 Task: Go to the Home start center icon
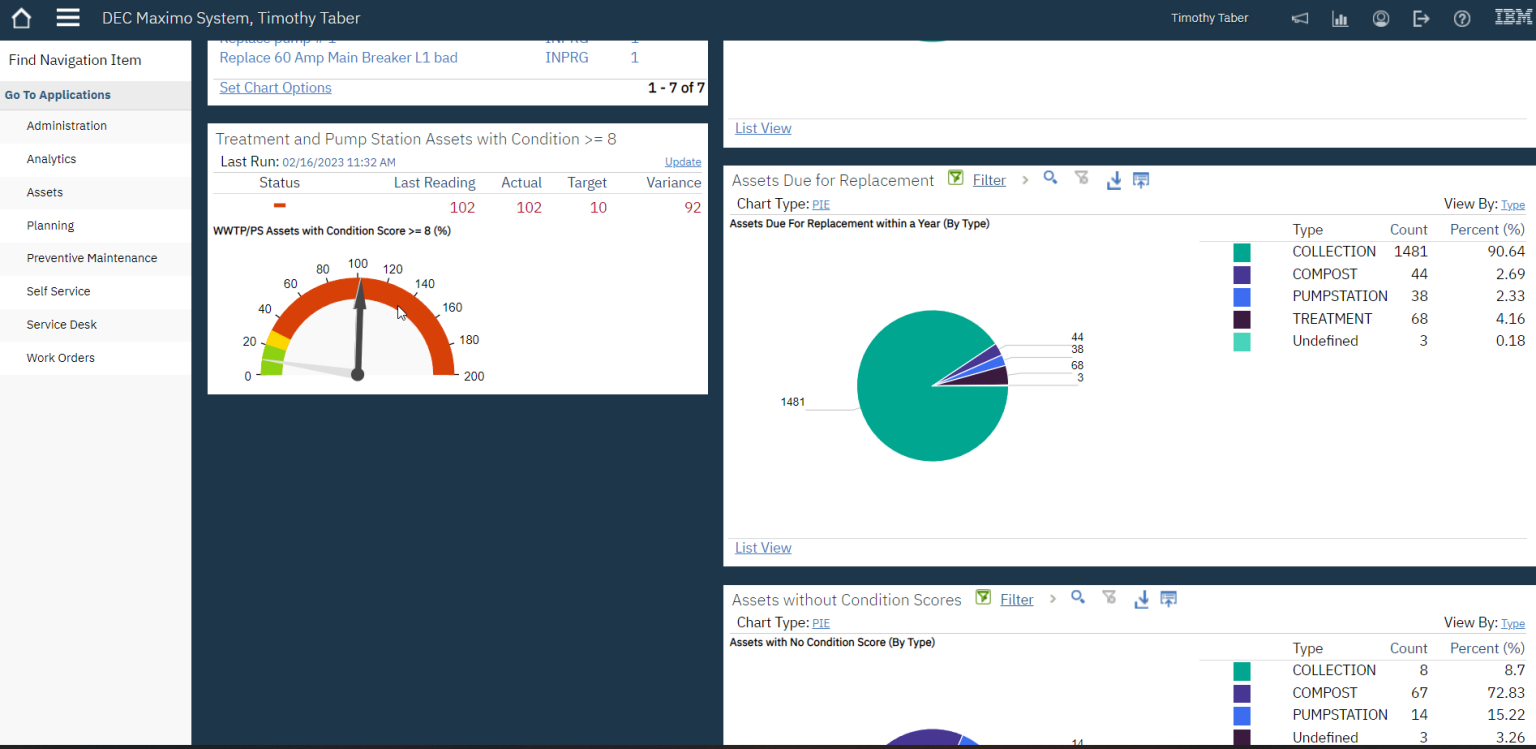pos(21,18)
